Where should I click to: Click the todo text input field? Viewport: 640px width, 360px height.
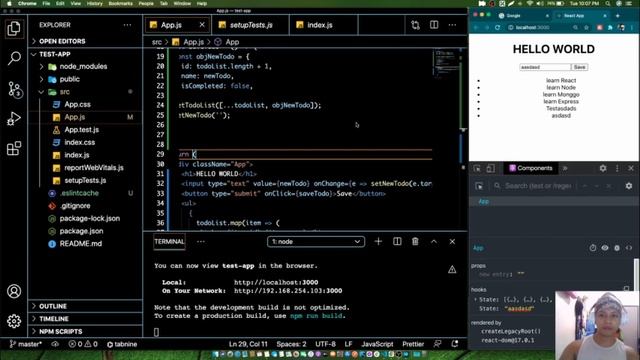[545, 67]
